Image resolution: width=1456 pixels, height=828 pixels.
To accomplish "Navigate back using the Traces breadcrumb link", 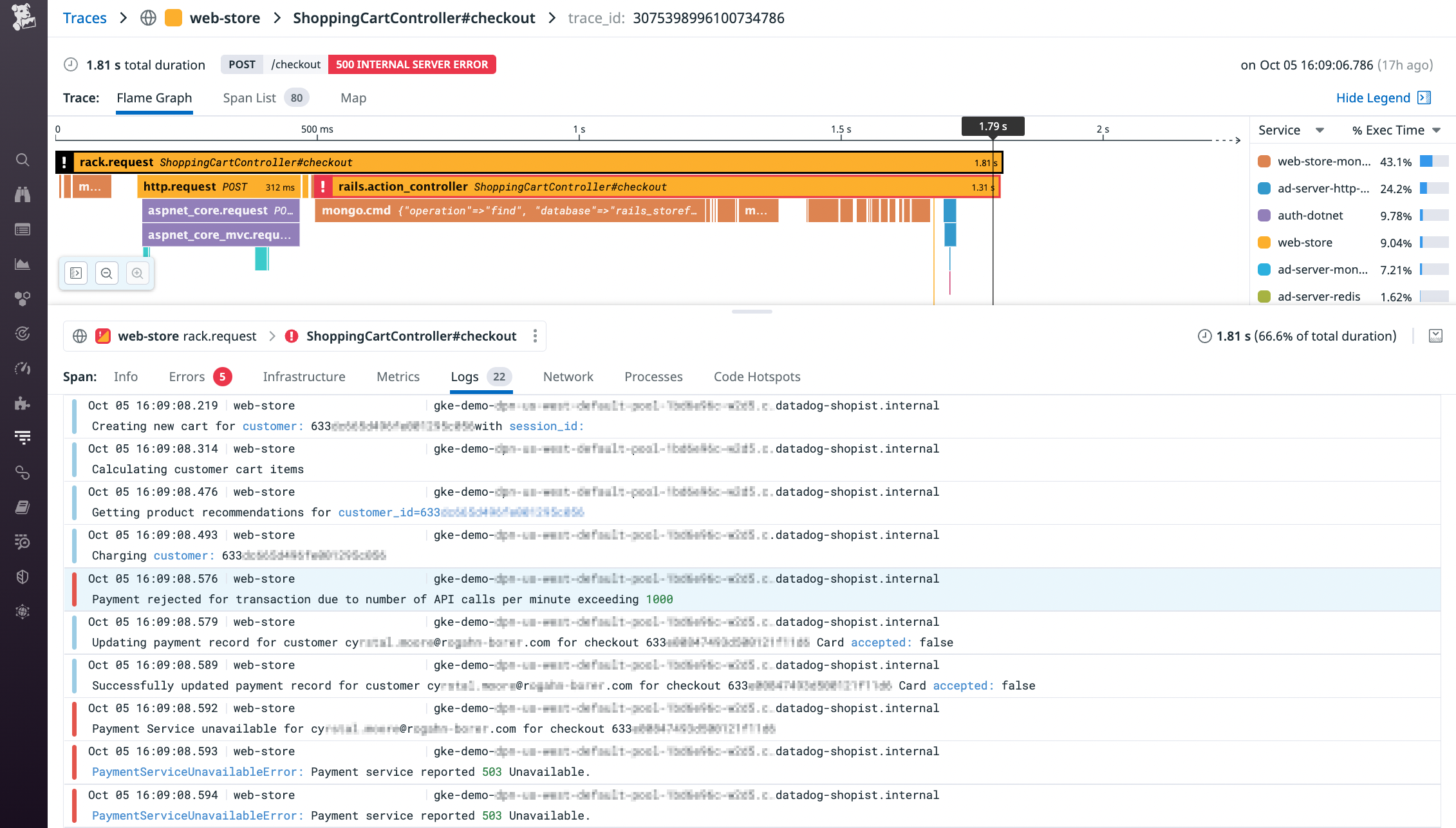I will click(x=84, y=17).
